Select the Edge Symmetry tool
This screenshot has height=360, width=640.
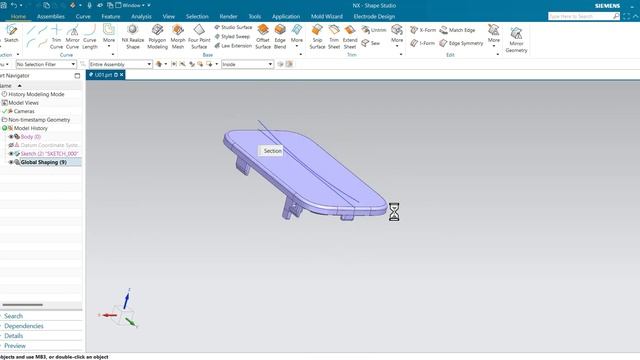click(461, 43)
